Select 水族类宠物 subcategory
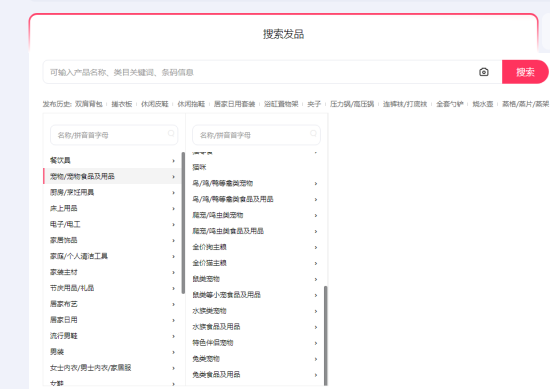Viewport: 550px width, 389px height. (255, 311)
